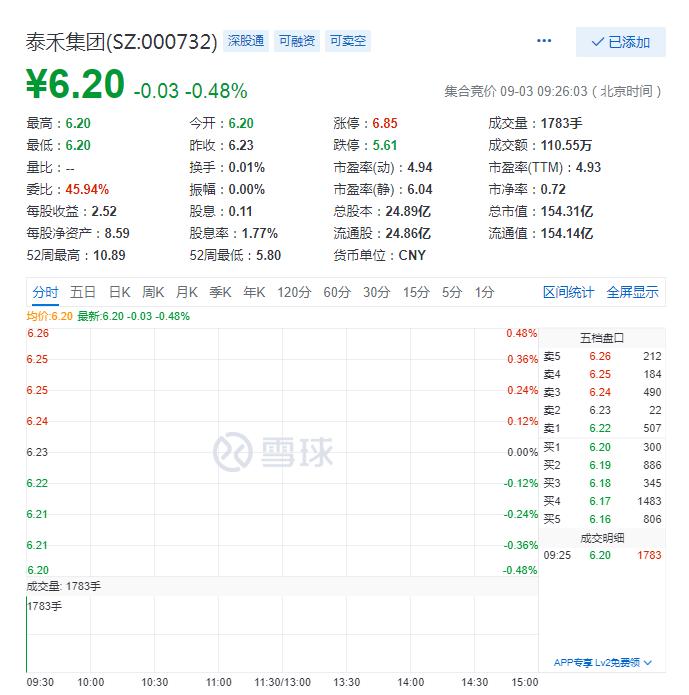This screenshot has width=689, height=695.
Task: Click the 涨停 value 6.85
Action: [385, 123]
